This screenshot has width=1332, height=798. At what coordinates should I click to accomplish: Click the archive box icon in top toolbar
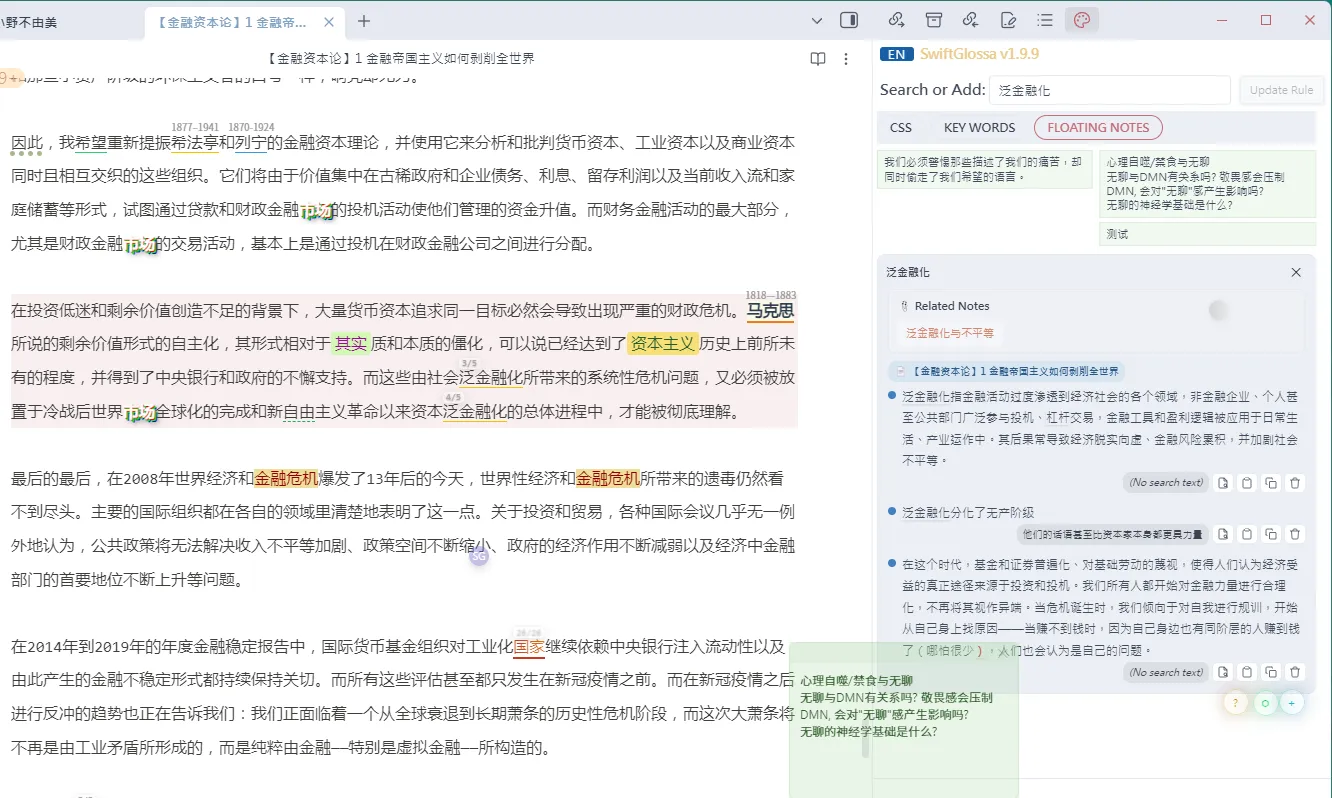pyautogui.click(x=933, y=20)
